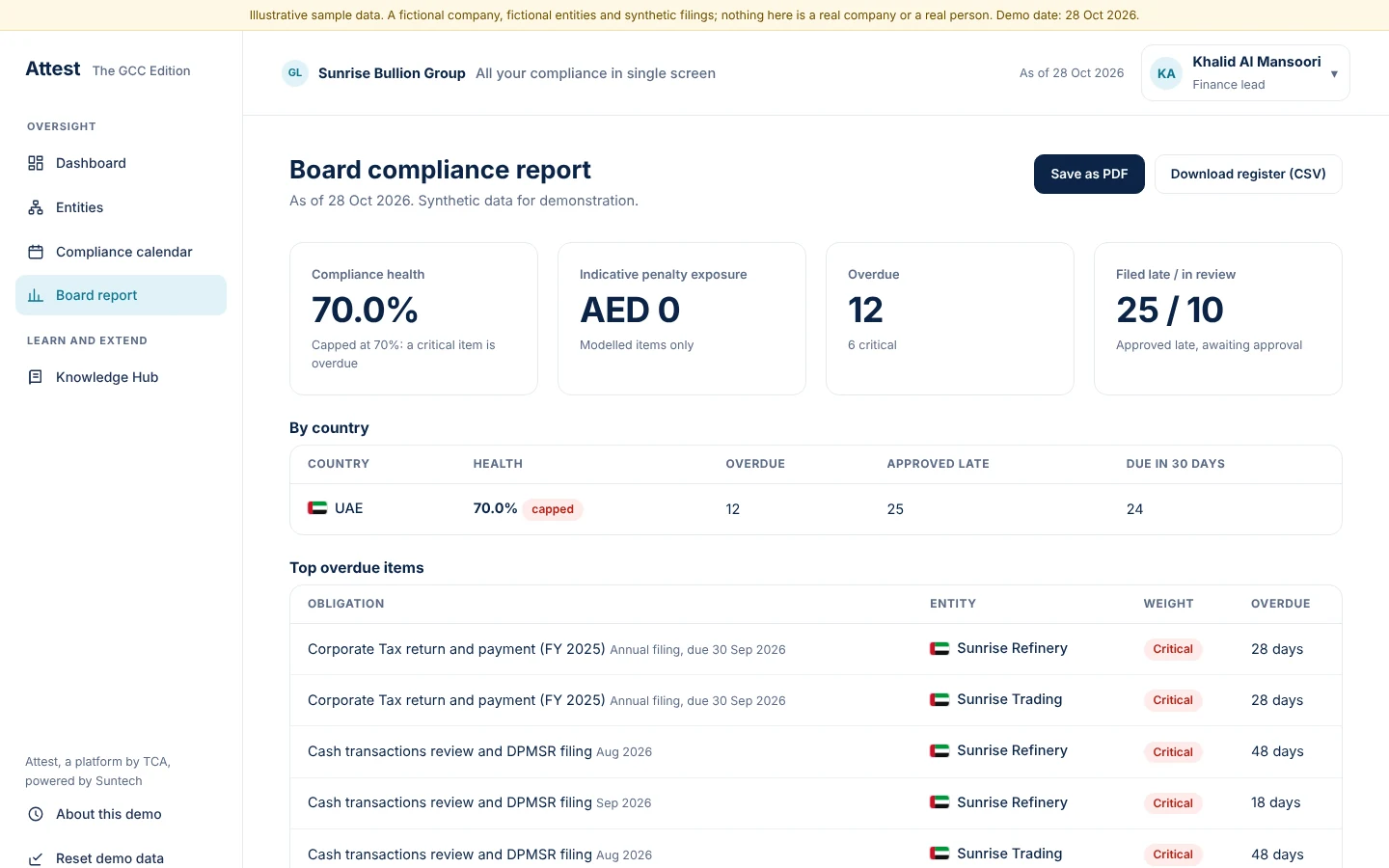
Task: Click the Board report chart icon
Action: coord(36,295)
